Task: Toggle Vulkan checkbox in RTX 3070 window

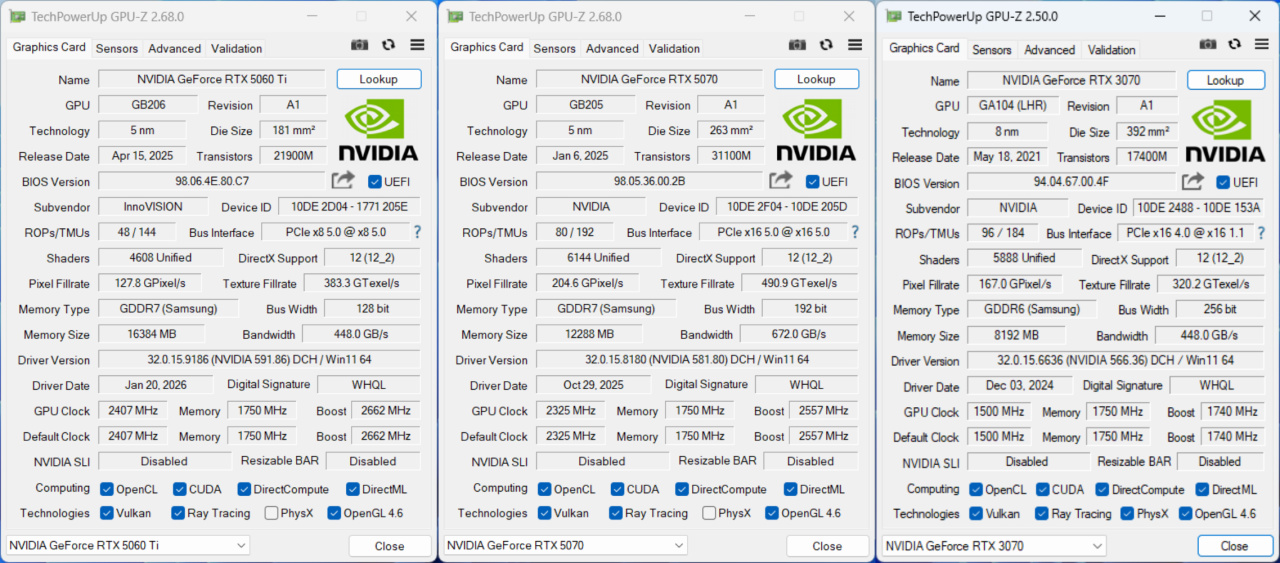Action: pos(974,514)
